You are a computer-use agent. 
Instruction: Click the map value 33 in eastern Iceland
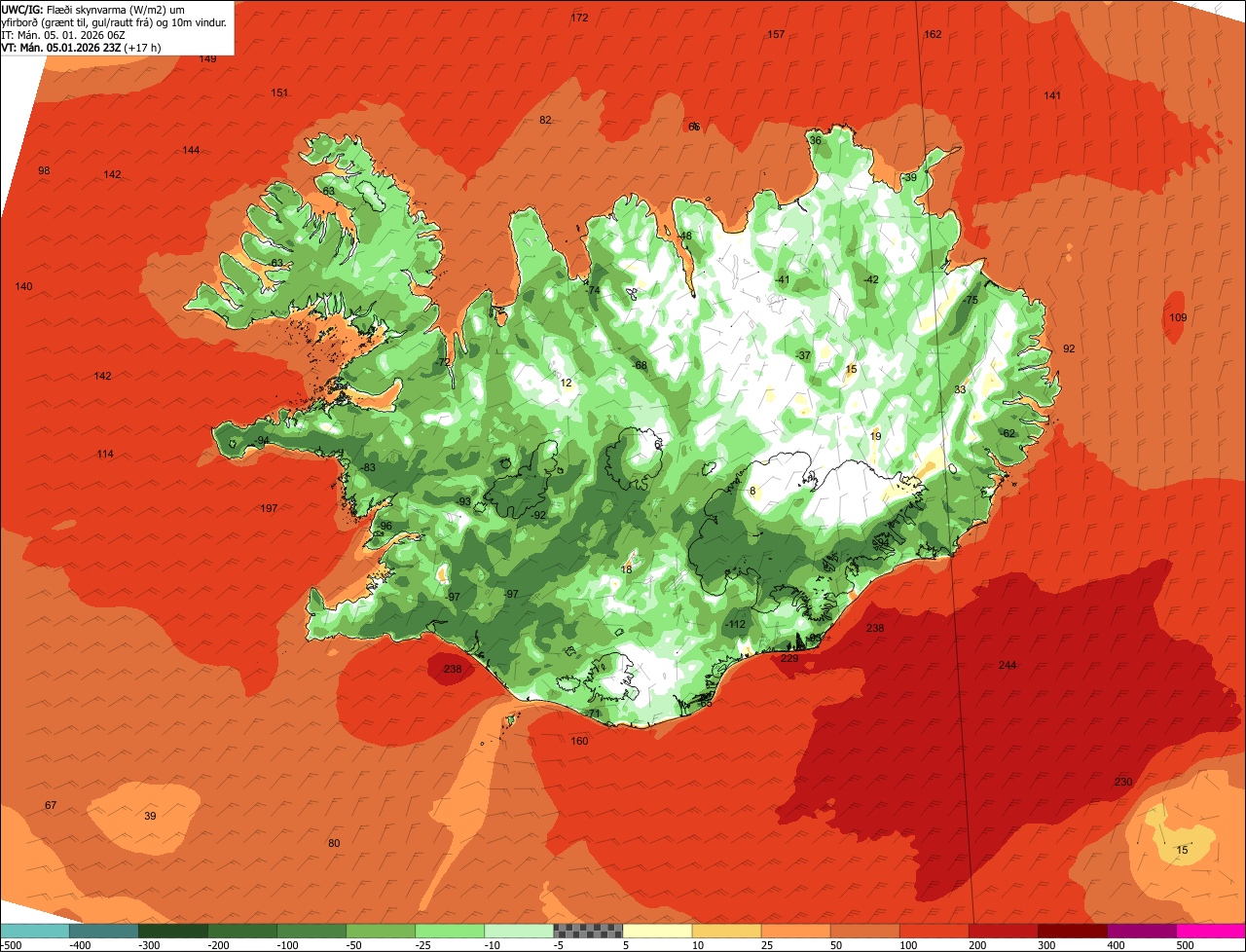coord(960,389)
